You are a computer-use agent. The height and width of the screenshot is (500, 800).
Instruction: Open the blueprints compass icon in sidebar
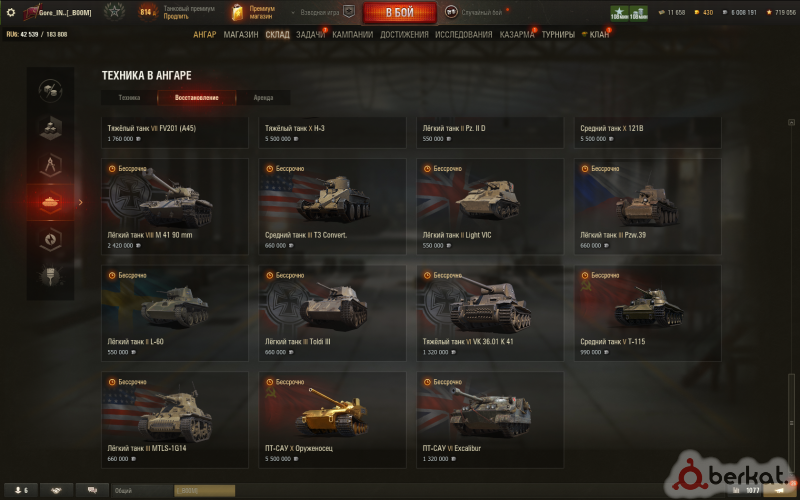tap(50, 165)
